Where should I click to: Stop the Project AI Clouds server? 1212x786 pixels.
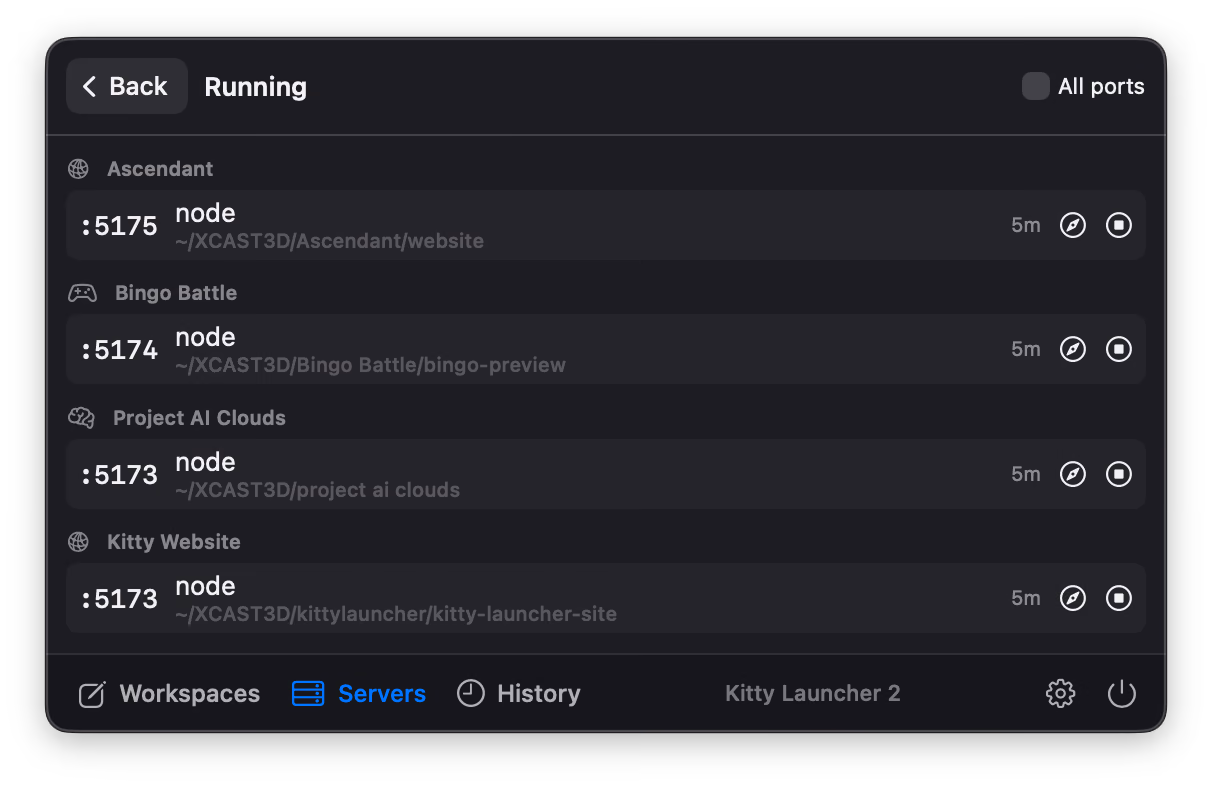click(x=1119, y=474)
